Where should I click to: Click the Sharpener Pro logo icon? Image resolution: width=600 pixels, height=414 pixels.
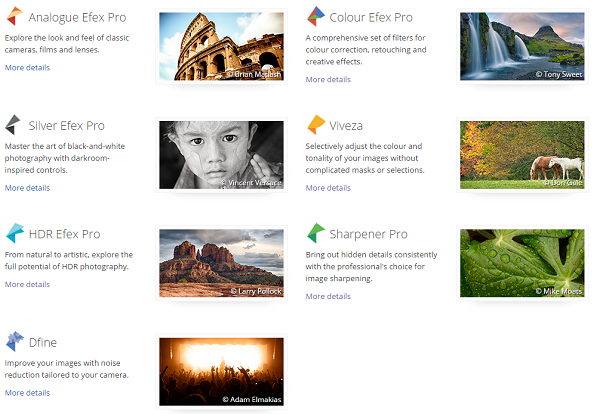click(x=315, y=233)
